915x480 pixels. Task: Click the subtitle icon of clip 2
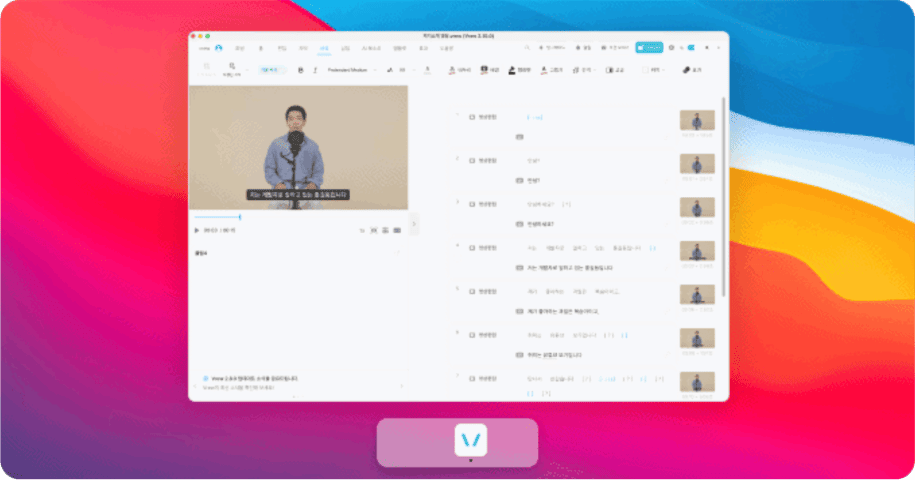[x=519, y=181]
